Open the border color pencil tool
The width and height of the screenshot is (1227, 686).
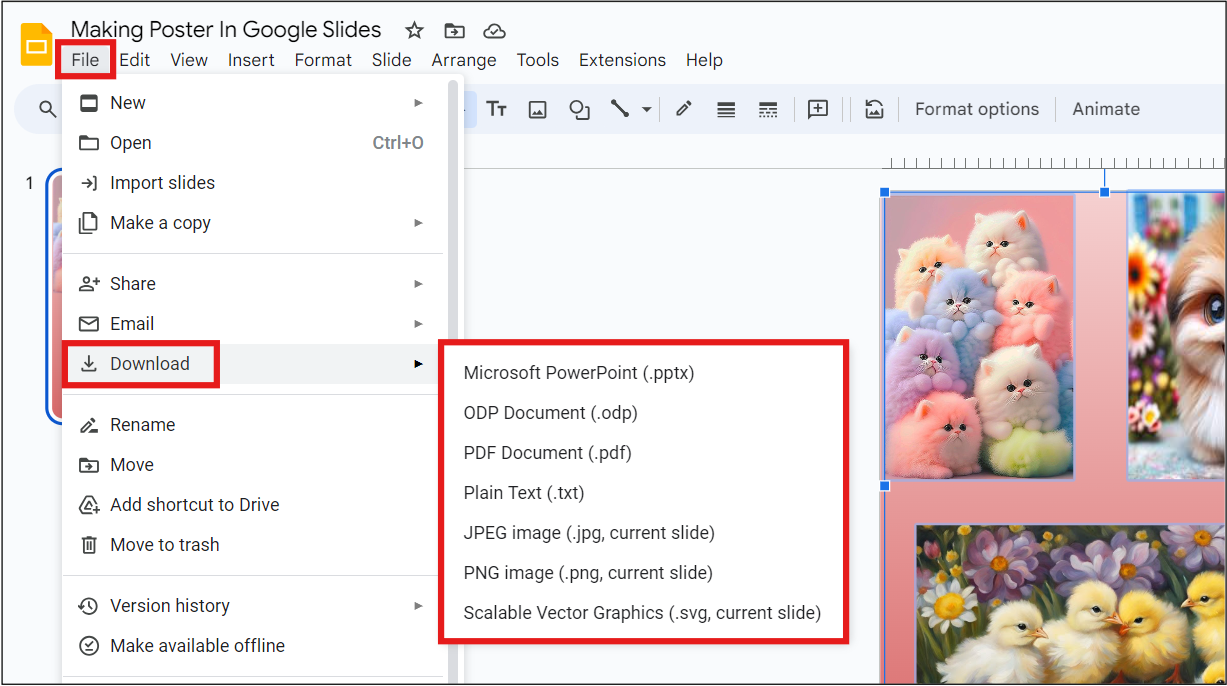[683, 109]
